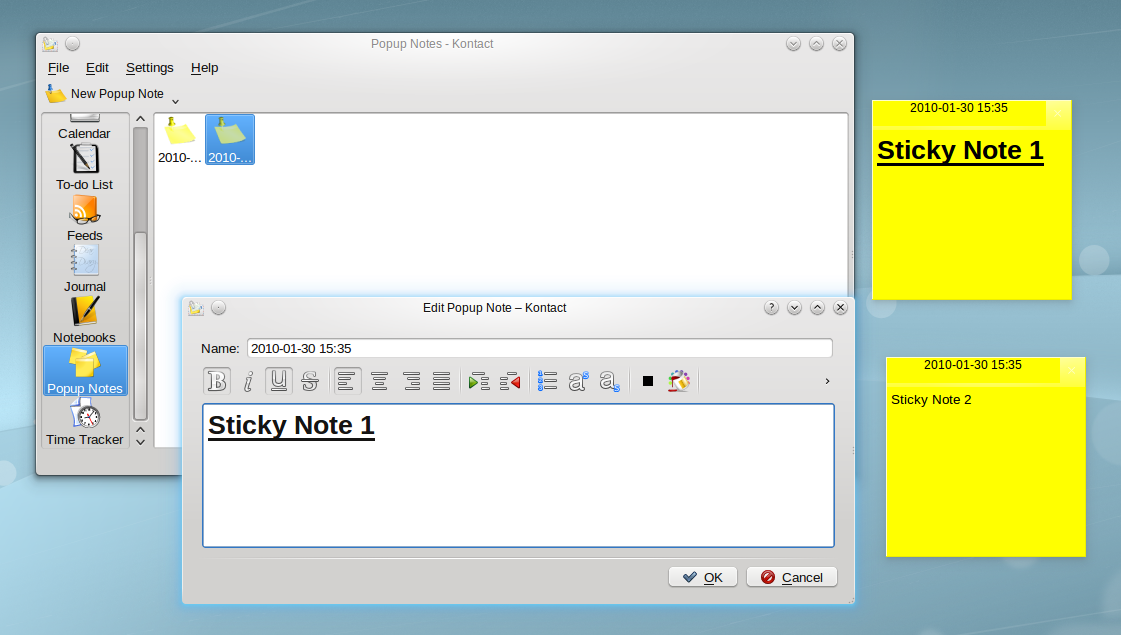Viewport: 1121px width, 635px height.
Task: Confirm edits with OK button
Action: pyautogui.click(x=703, y=577)
